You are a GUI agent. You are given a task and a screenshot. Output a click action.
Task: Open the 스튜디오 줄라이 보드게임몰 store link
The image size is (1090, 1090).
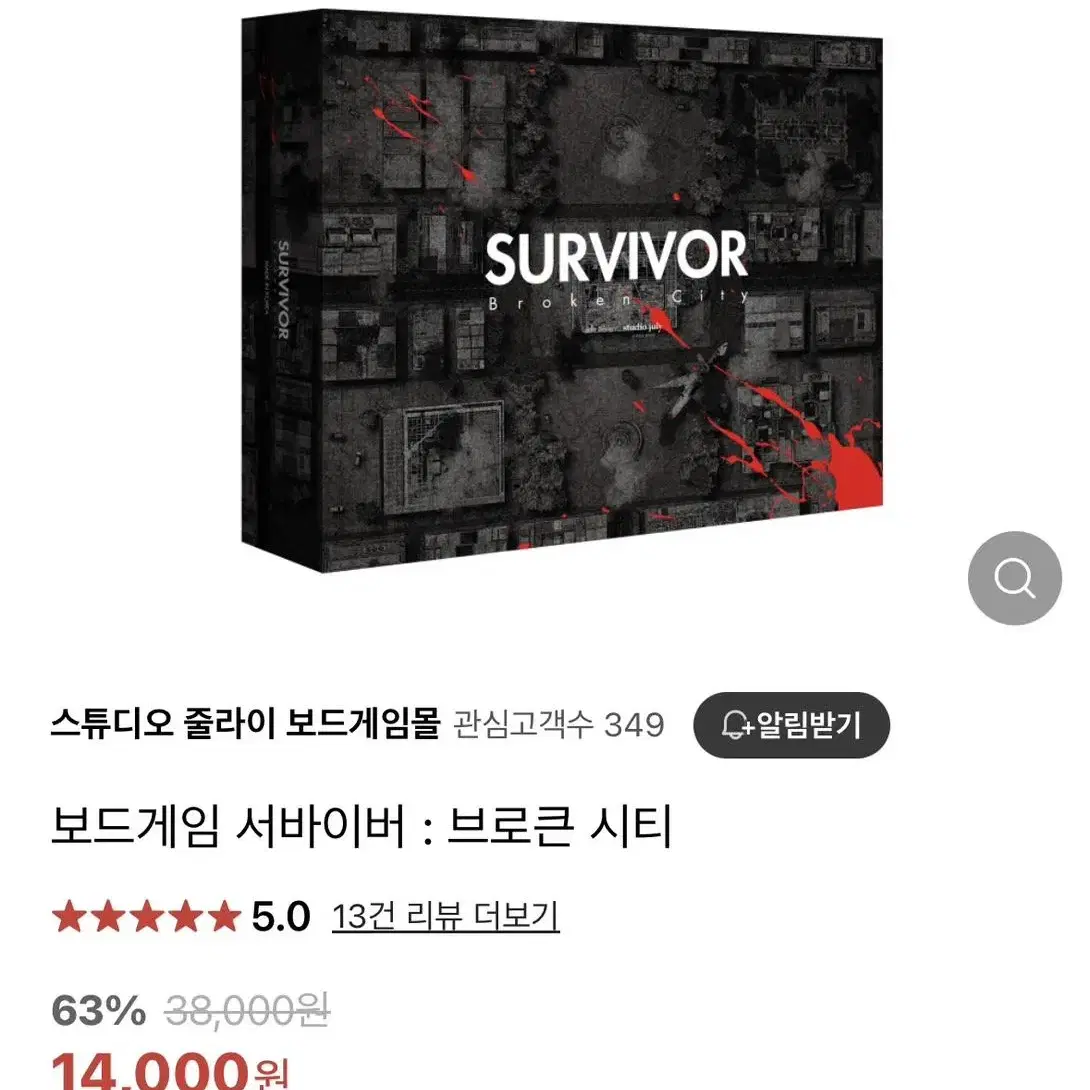[x=245, y=724]
